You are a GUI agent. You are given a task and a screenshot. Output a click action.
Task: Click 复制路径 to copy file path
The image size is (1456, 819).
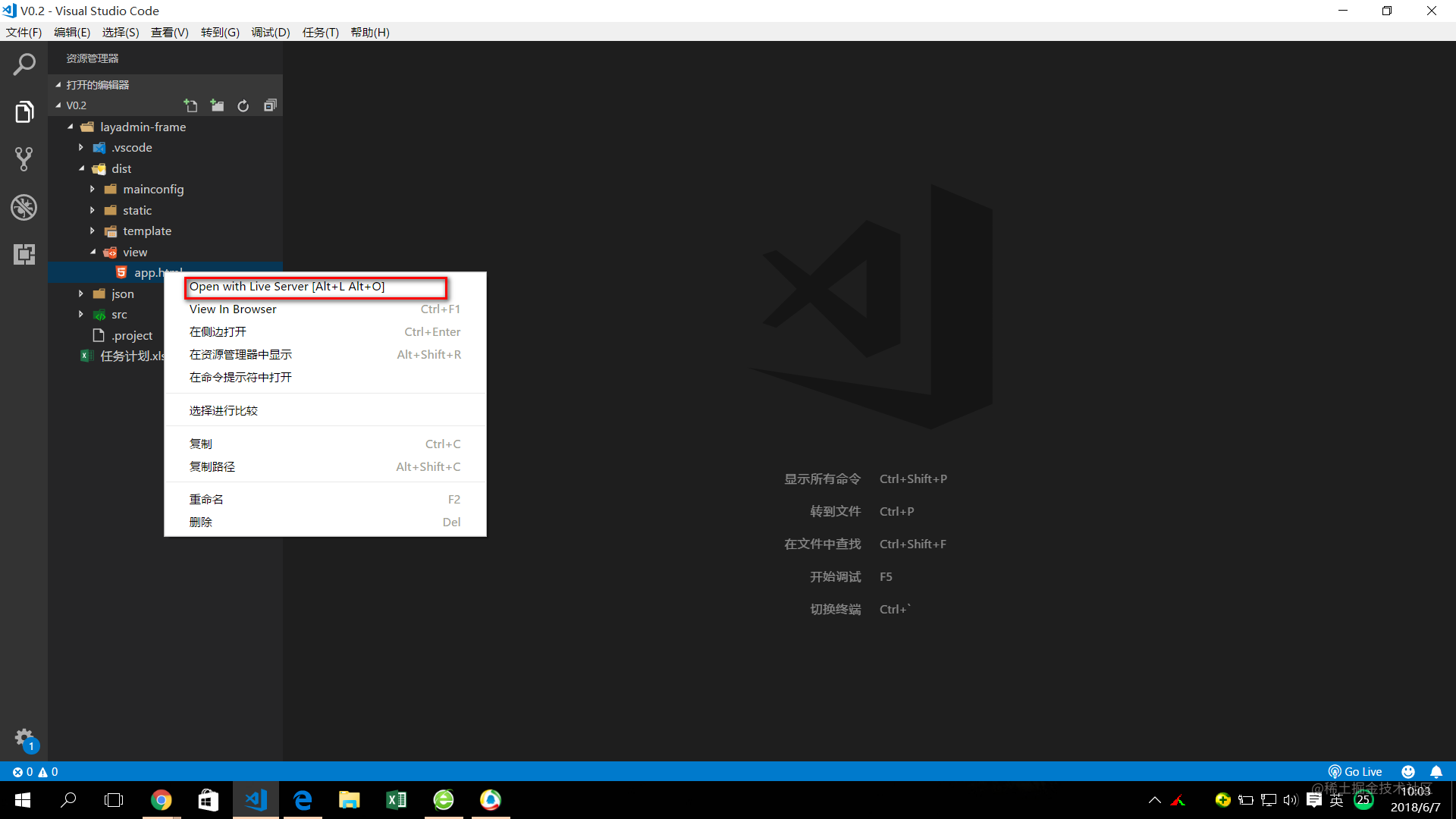click(212, 466)
